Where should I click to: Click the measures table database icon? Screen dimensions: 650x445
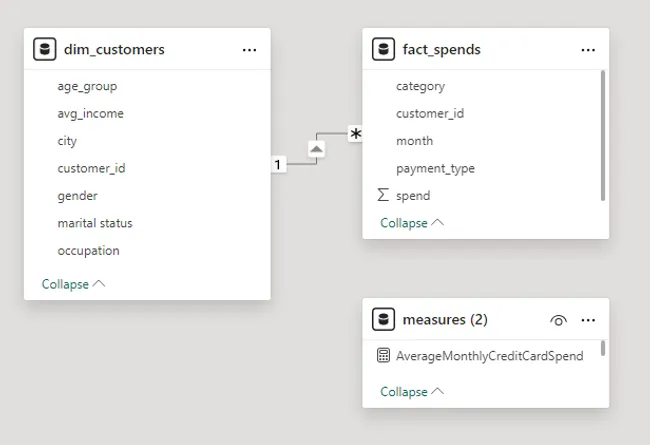pos(383,320)
